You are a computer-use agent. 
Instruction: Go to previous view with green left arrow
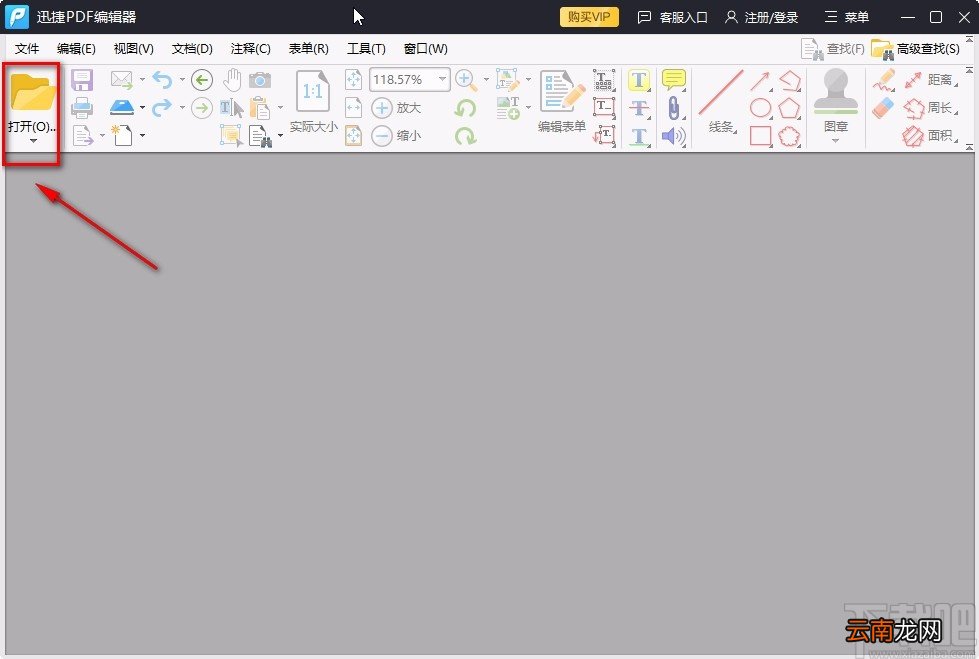pyautogui.click(x=202, y=80)
